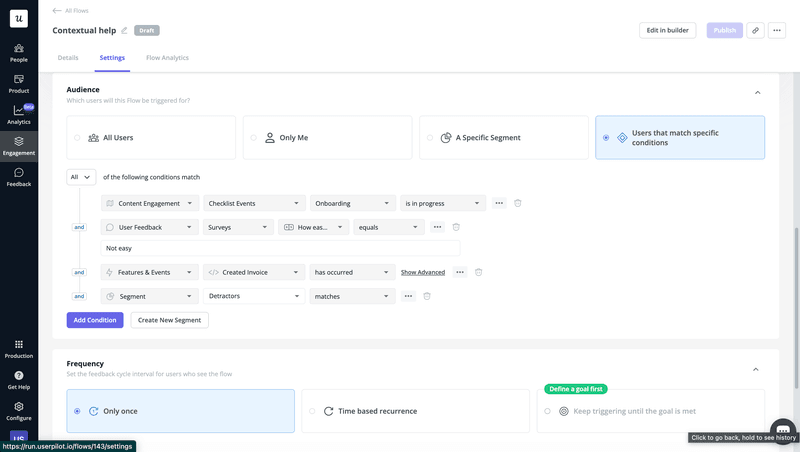Select Keep triggering until the goal is met
Viewport: 800px width, 452px height.
(651, 411)
